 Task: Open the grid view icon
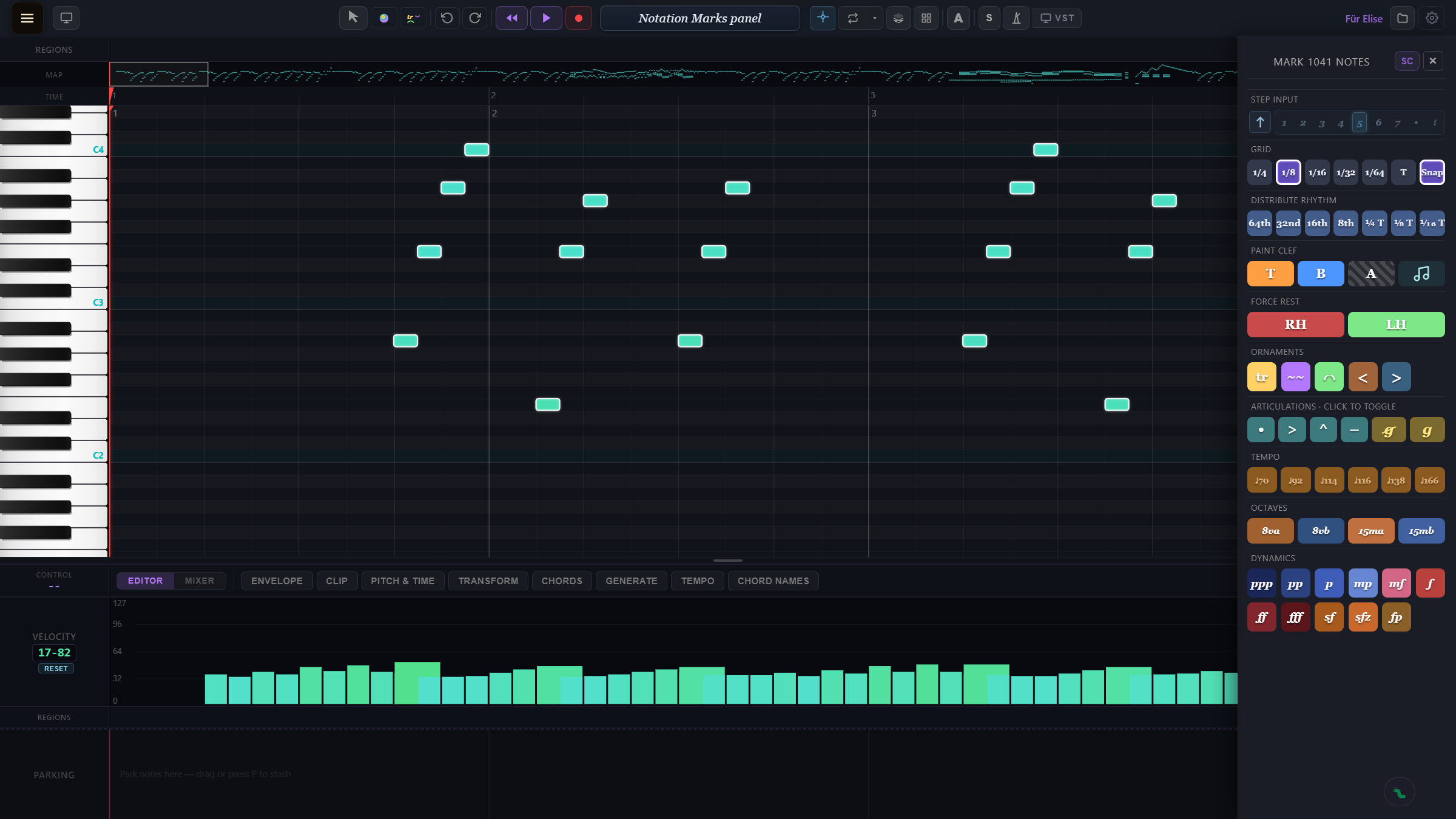click(x=926, y=18)
